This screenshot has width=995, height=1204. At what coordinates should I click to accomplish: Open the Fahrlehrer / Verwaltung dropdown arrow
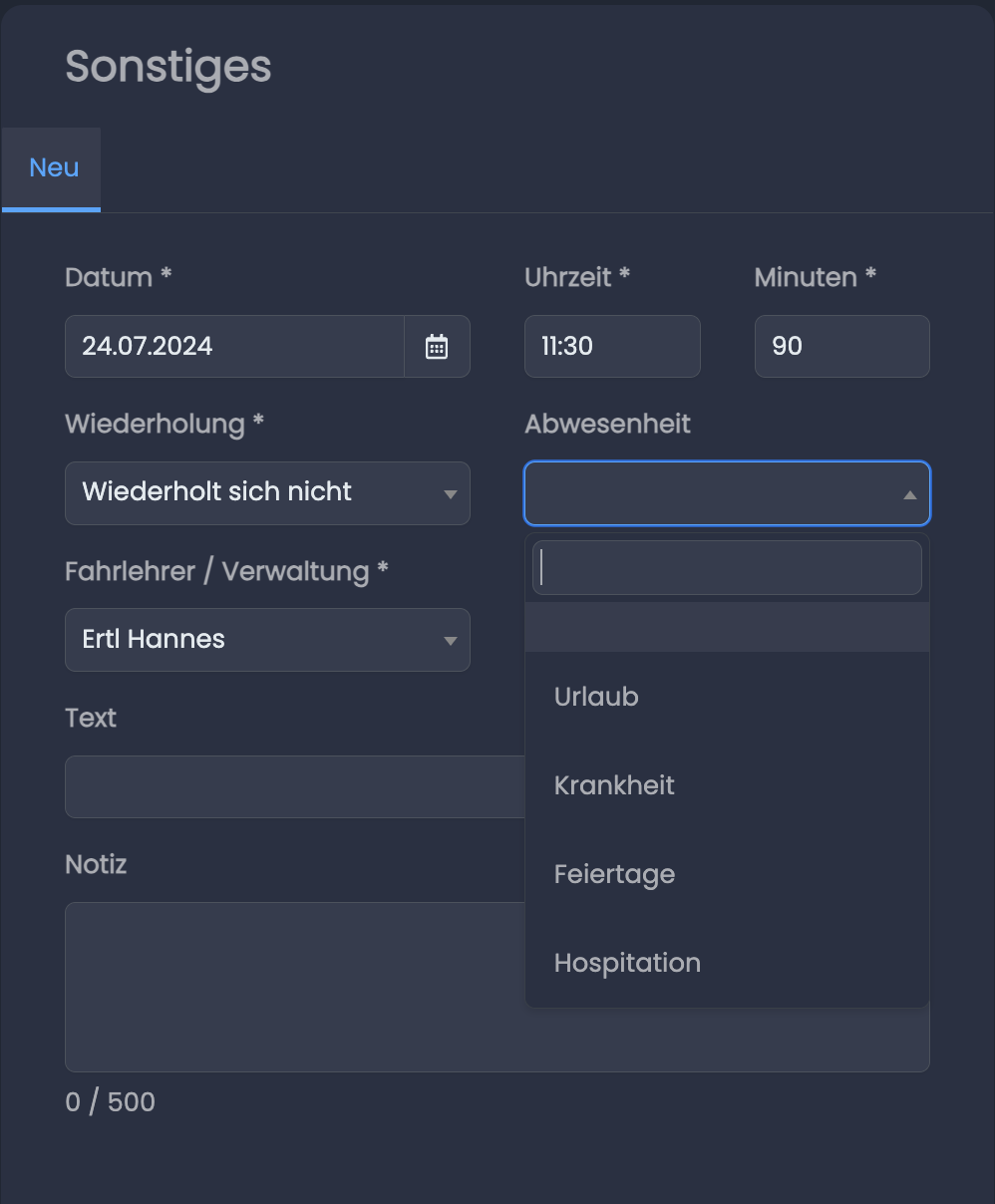450,641
